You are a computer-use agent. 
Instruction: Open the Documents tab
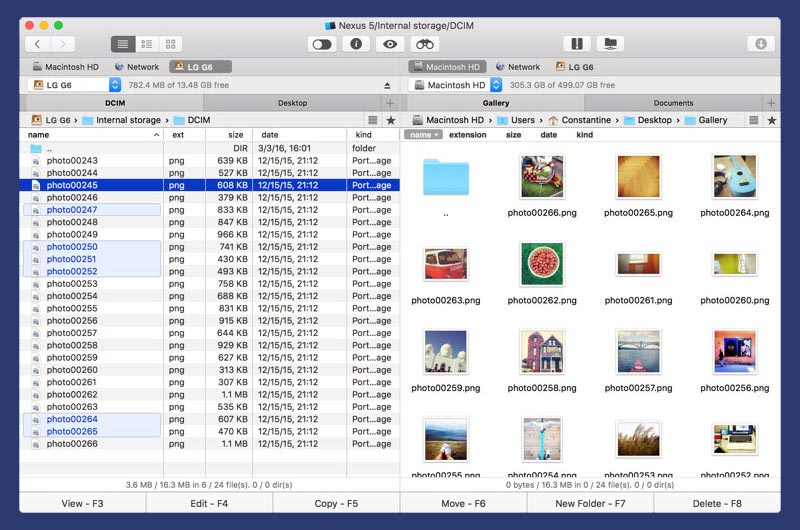tap(673, 103)
